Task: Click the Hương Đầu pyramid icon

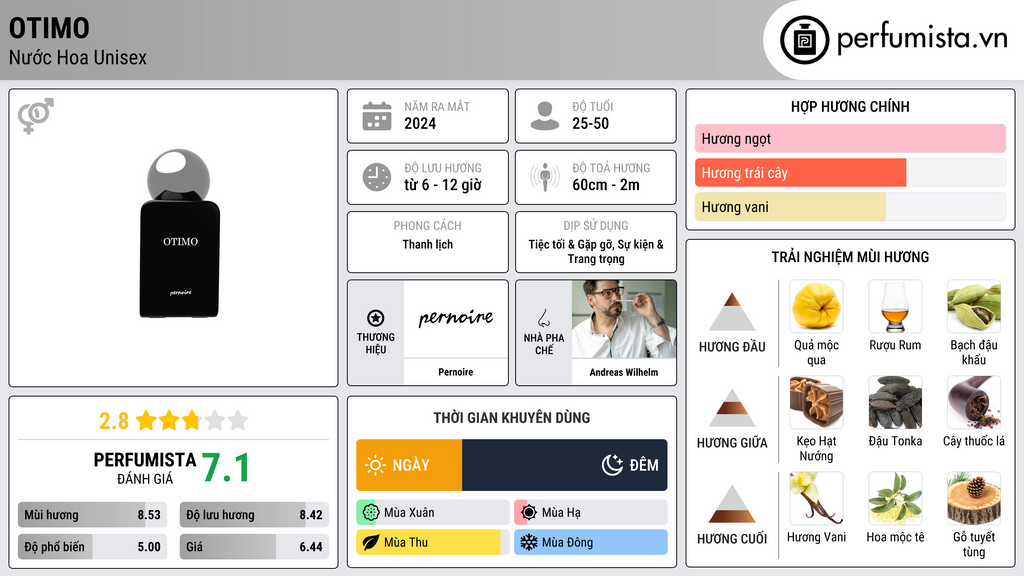Action: (x=732, y=312)
